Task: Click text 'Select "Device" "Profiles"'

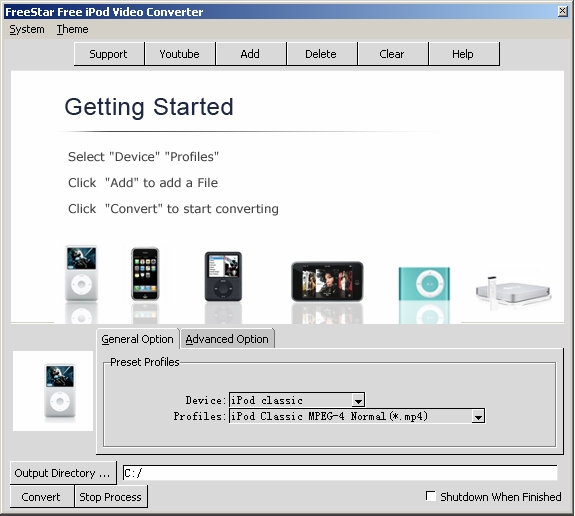Action: [143, 157]
